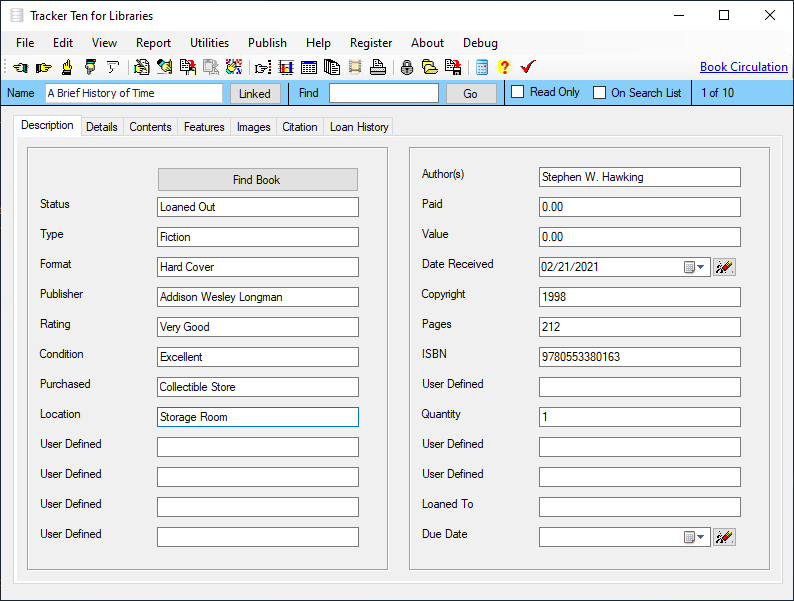Click pencil icon beside Date Received

725,267
